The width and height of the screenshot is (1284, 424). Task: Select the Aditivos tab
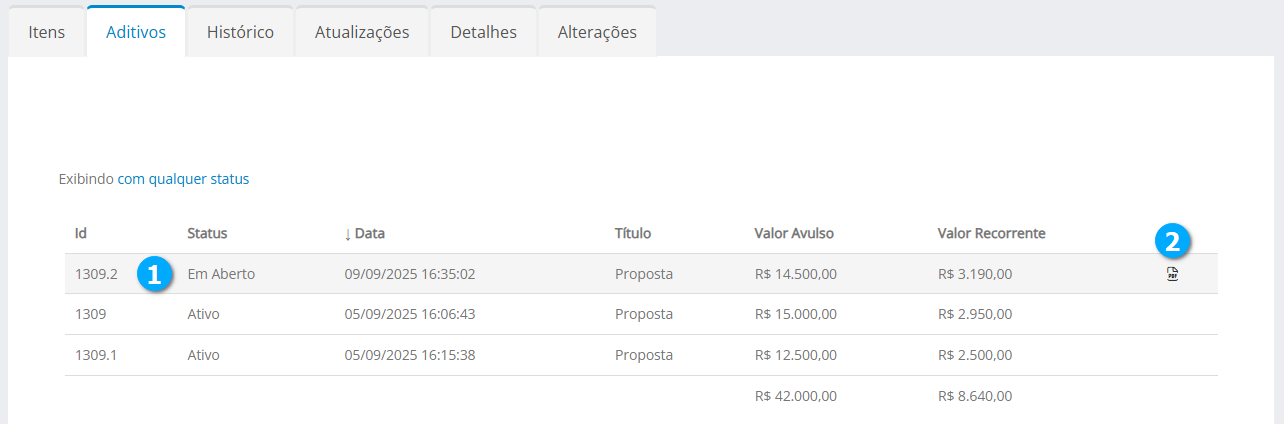(x=136, y=32)
